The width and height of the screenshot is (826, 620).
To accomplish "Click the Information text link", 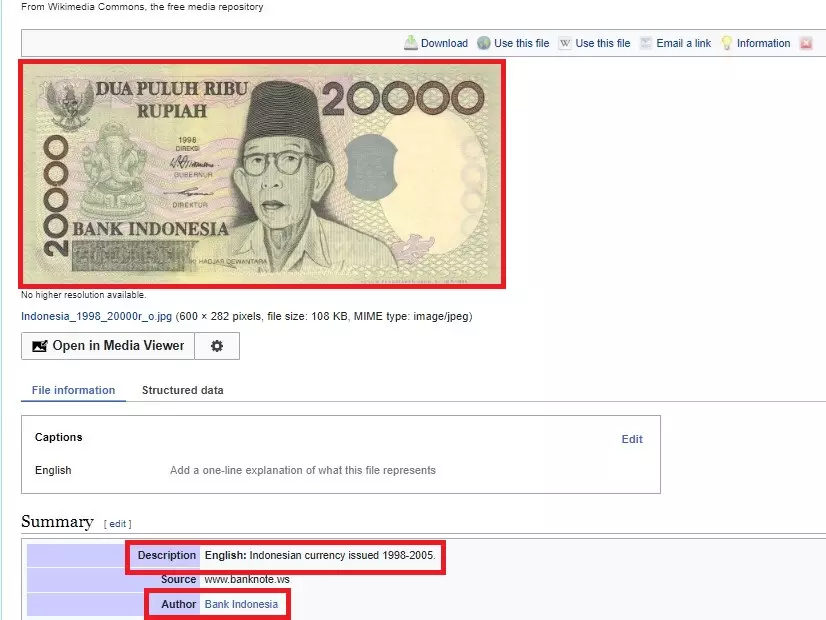I will [763, 43].
